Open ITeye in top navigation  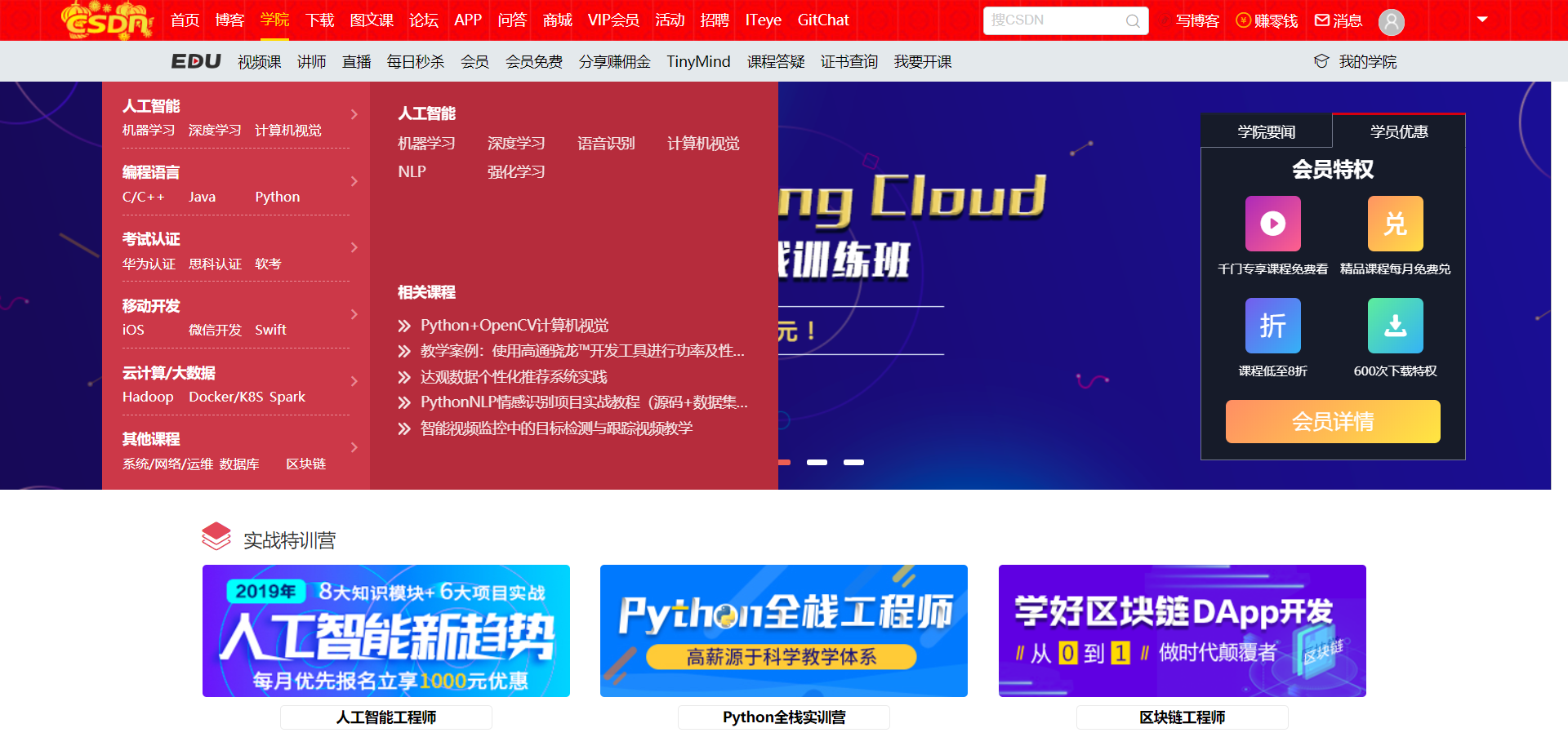click(x=764, y=20)
